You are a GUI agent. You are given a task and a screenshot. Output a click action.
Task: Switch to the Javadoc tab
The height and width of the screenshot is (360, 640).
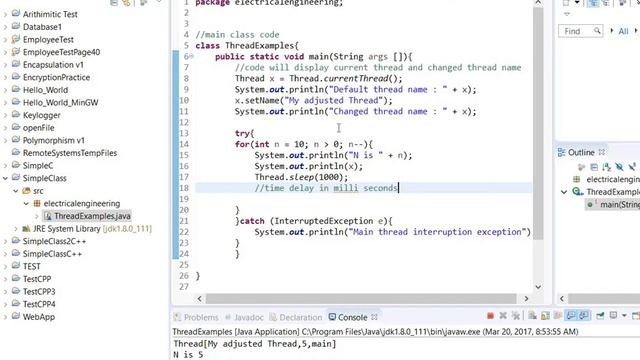244,317
